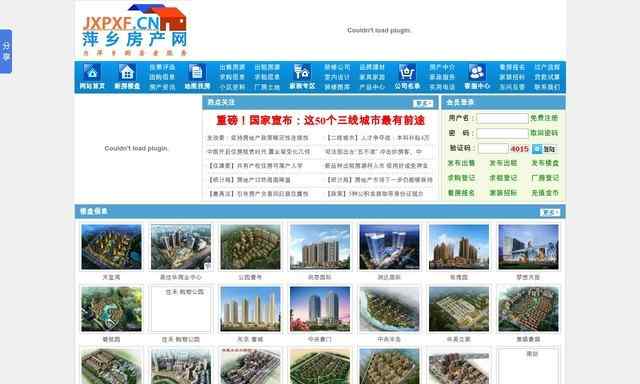The image size is (640, 384).
Task: Click the 取回密码 recover password link
Action: click(544, 133)
